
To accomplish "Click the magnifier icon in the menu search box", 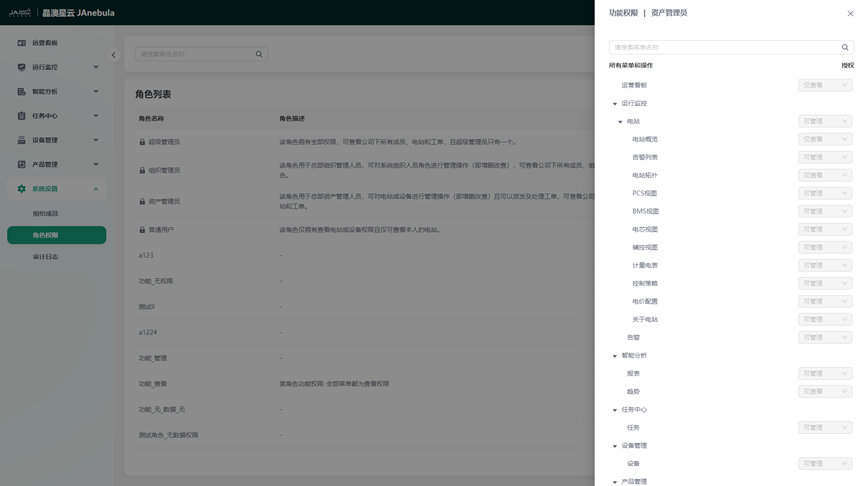I will pos(845,47).
